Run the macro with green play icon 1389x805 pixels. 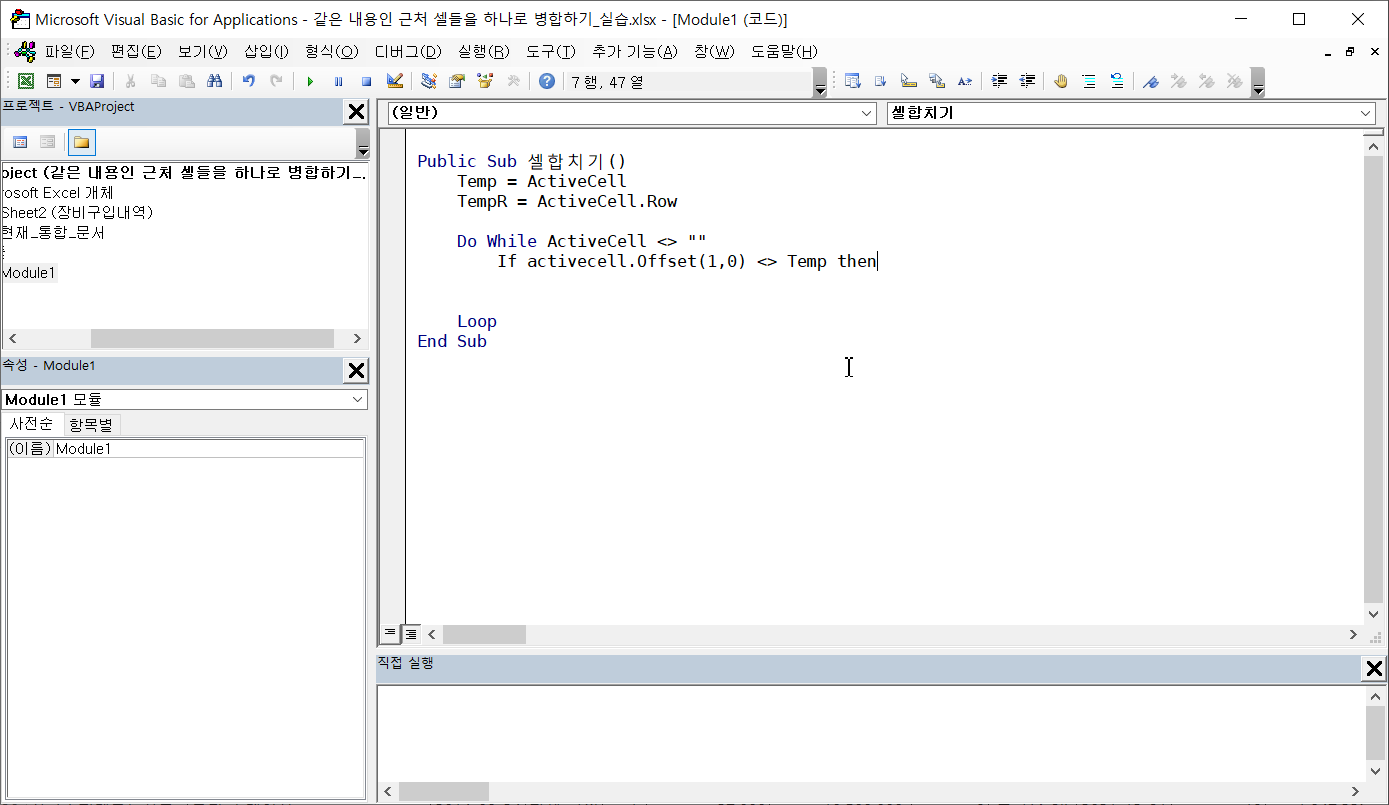[x=310, y=81]
